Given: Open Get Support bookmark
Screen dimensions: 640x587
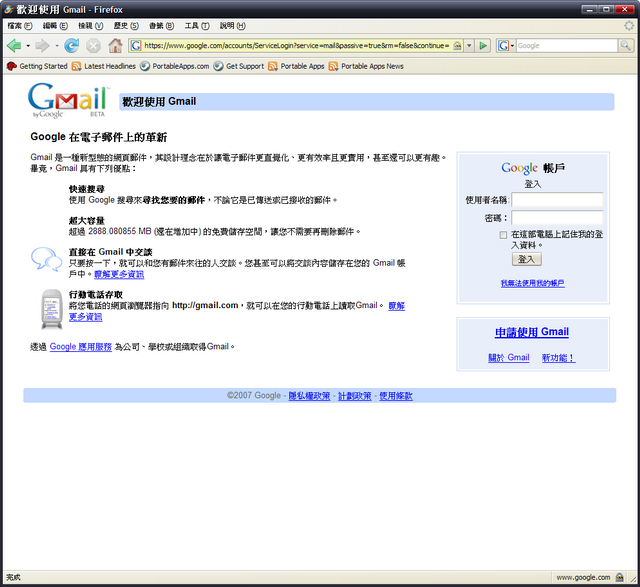Looking at the screenshot, I should point(239,66).
